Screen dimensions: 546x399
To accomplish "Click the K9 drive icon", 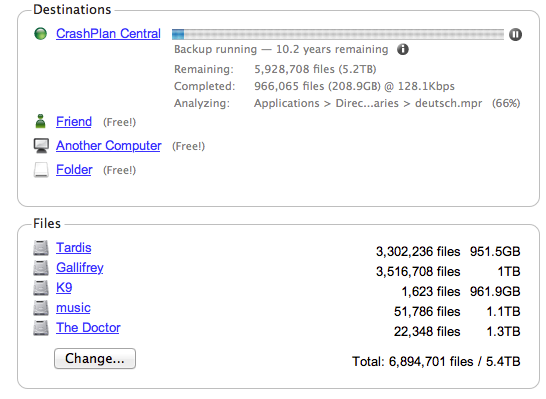I will pos(41,288).
